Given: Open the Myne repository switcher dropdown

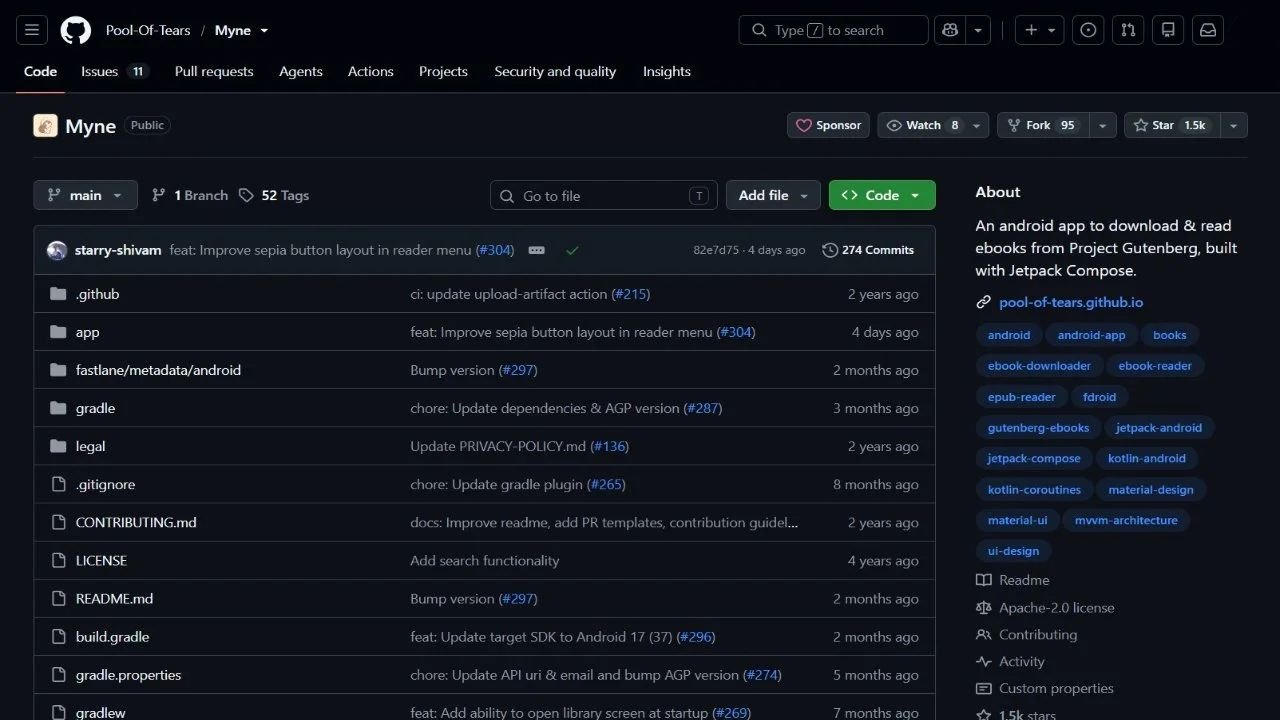Looking at the screenshot, I should [x=264, y=30].
